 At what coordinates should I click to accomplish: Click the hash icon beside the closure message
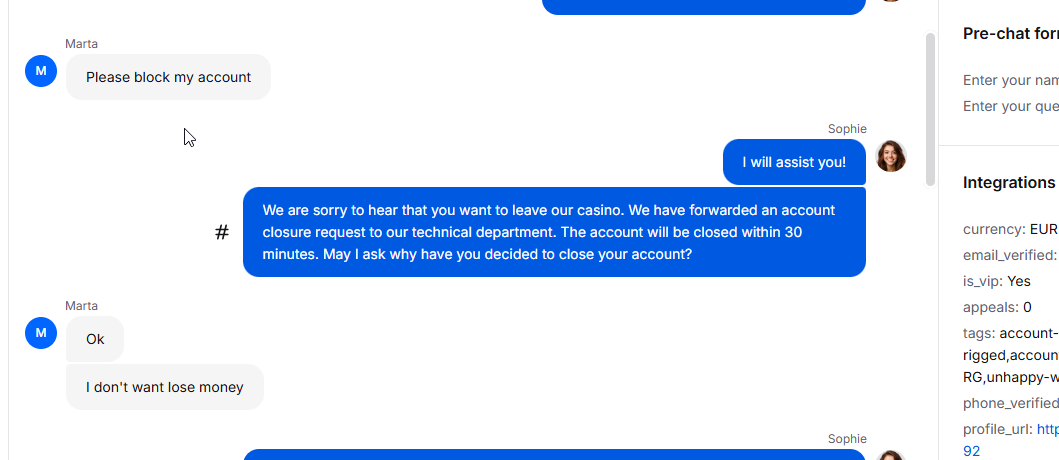coord(222,232)
